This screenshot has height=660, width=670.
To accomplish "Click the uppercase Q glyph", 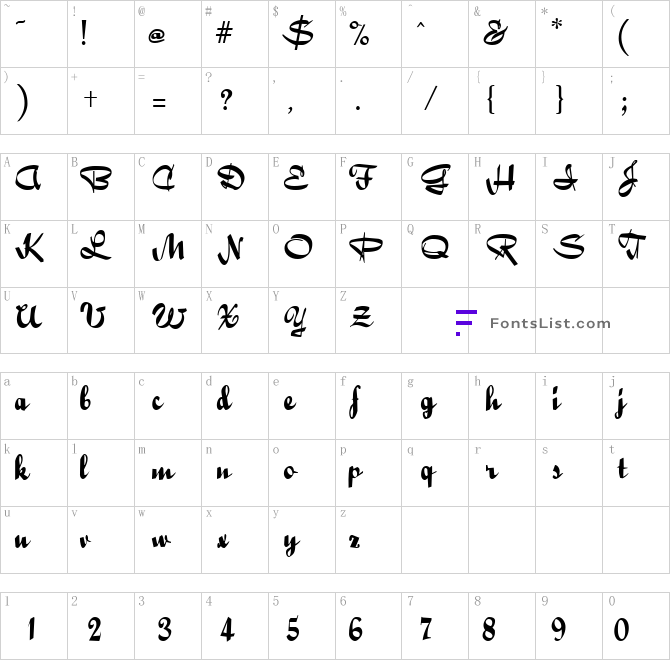I will click(x=435, y=247).
